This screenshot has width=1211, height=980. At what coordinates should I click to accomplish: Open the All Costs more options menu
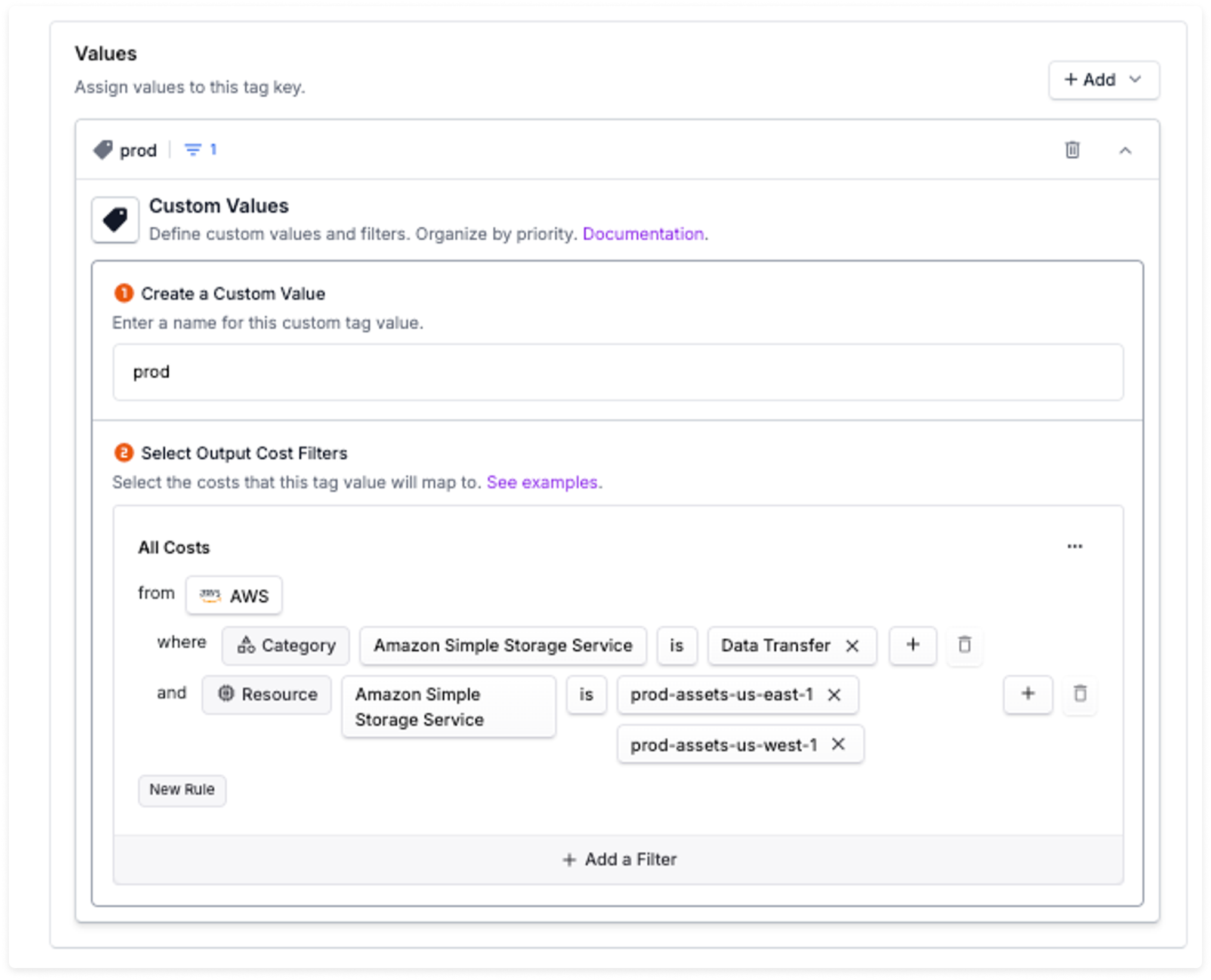1074,546
